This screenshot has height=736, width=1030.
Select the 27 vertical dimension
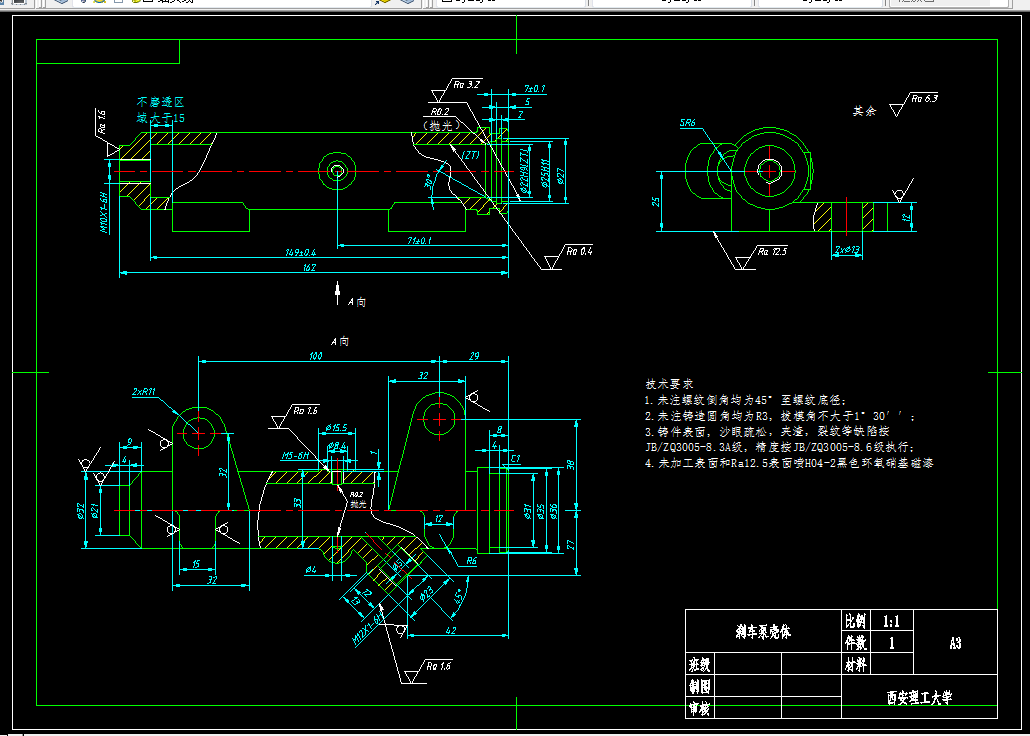(x=571, y=543)
